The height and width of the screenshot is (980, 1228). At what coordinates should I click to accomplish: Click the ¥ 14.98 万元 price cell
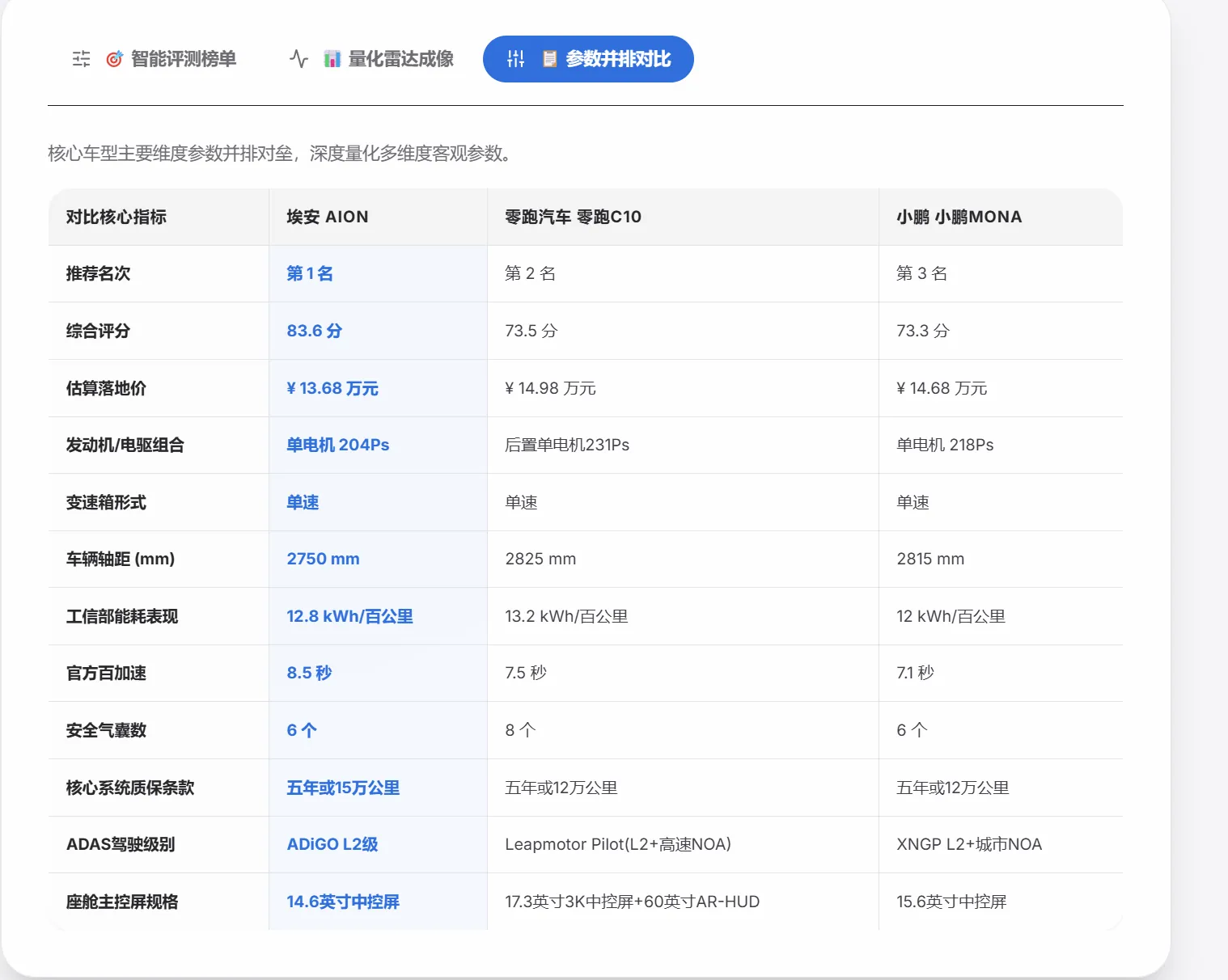683,388
